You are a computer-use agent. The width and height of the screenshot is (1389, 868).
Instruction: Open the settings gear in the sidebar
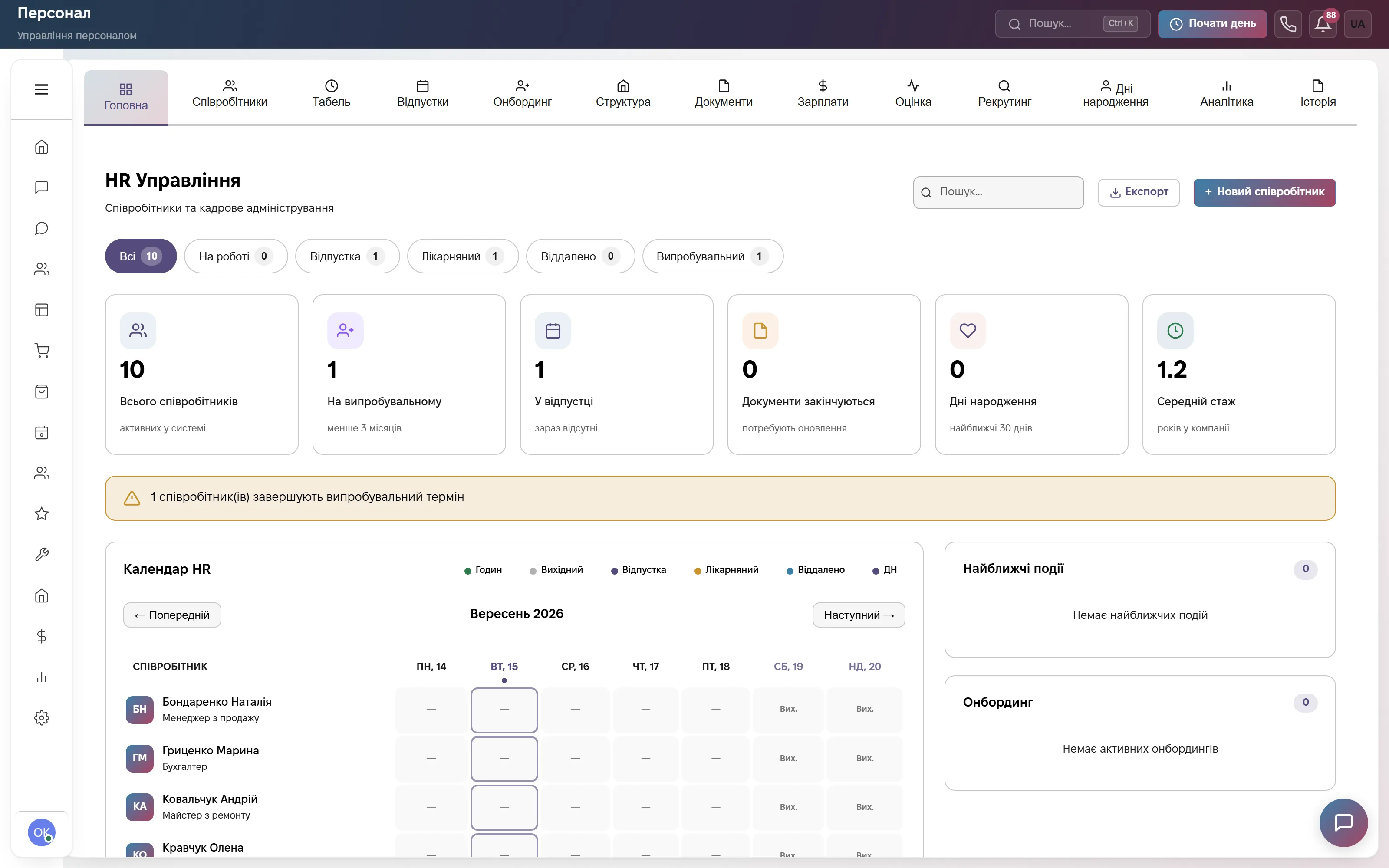click(x=41, y=717)
